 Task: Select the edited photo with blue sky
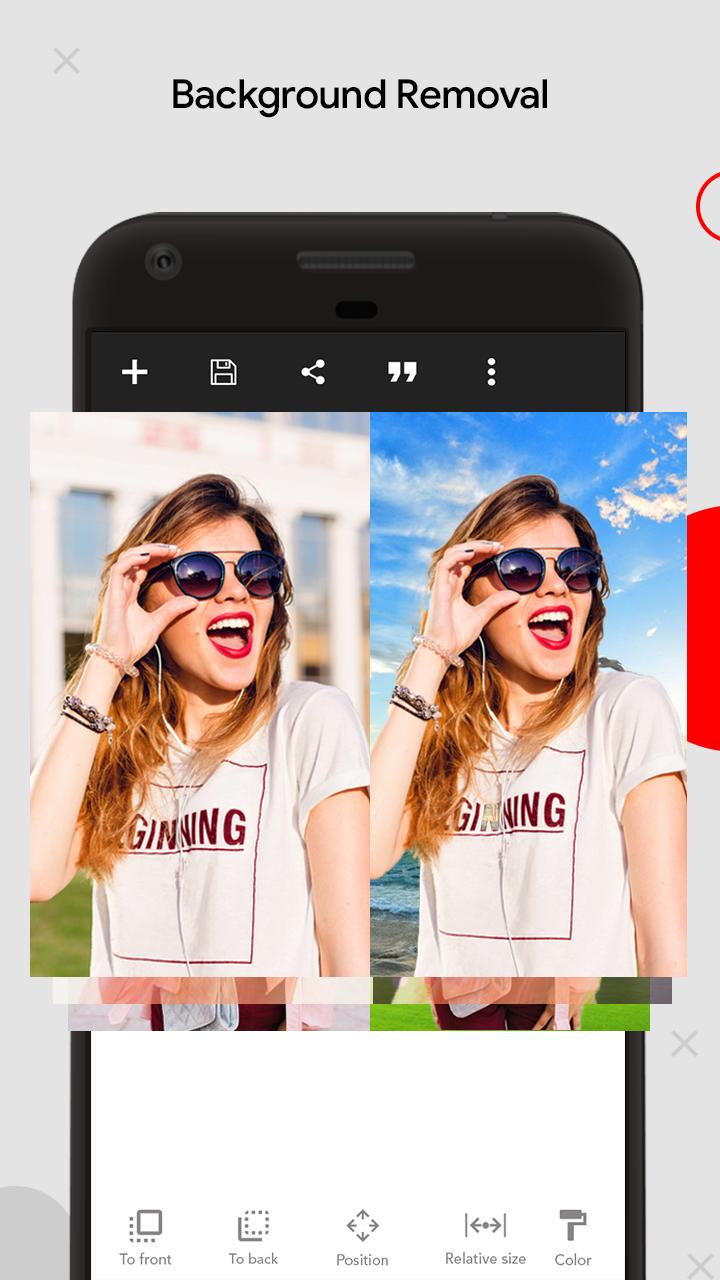point(528,694)
